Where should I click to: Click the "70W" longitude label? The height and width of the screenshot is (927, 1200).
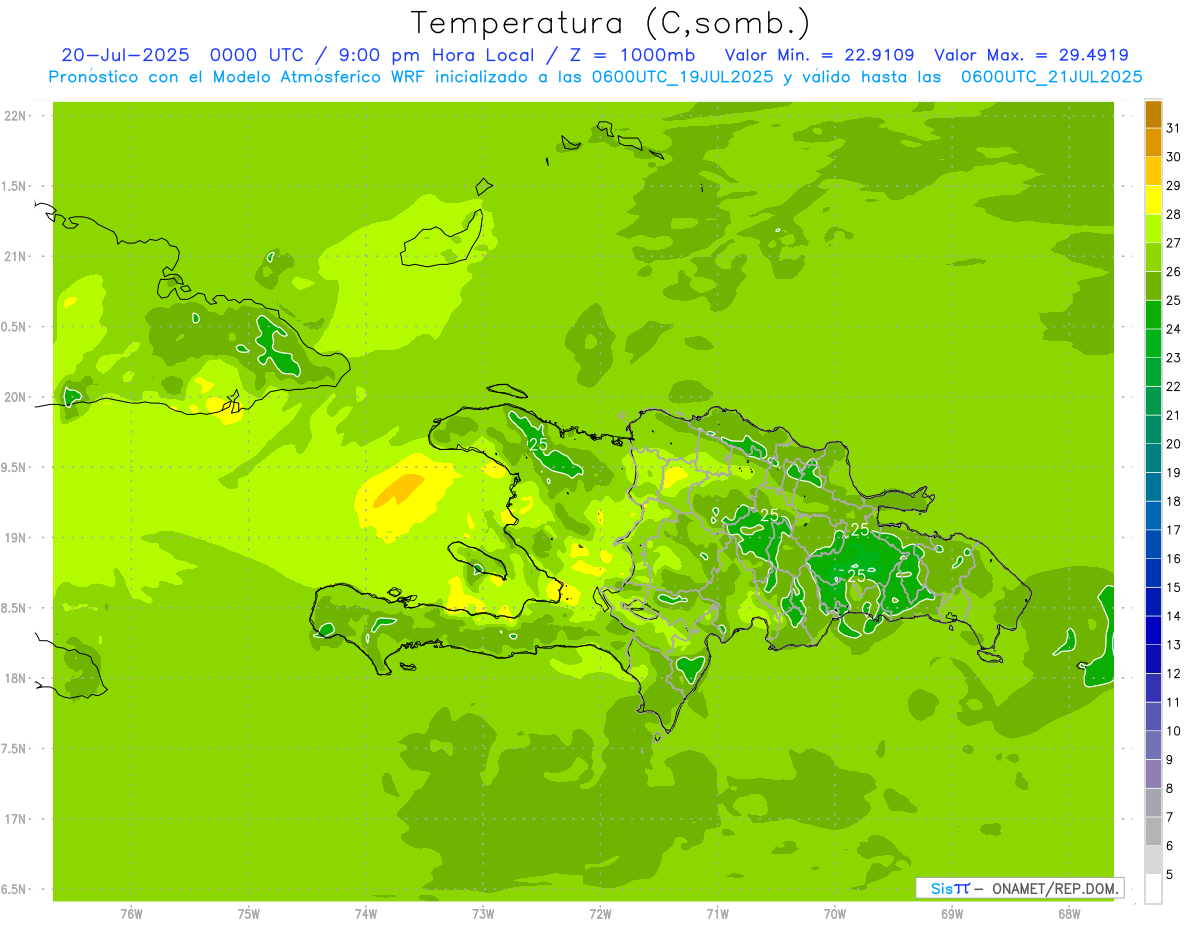835,914
